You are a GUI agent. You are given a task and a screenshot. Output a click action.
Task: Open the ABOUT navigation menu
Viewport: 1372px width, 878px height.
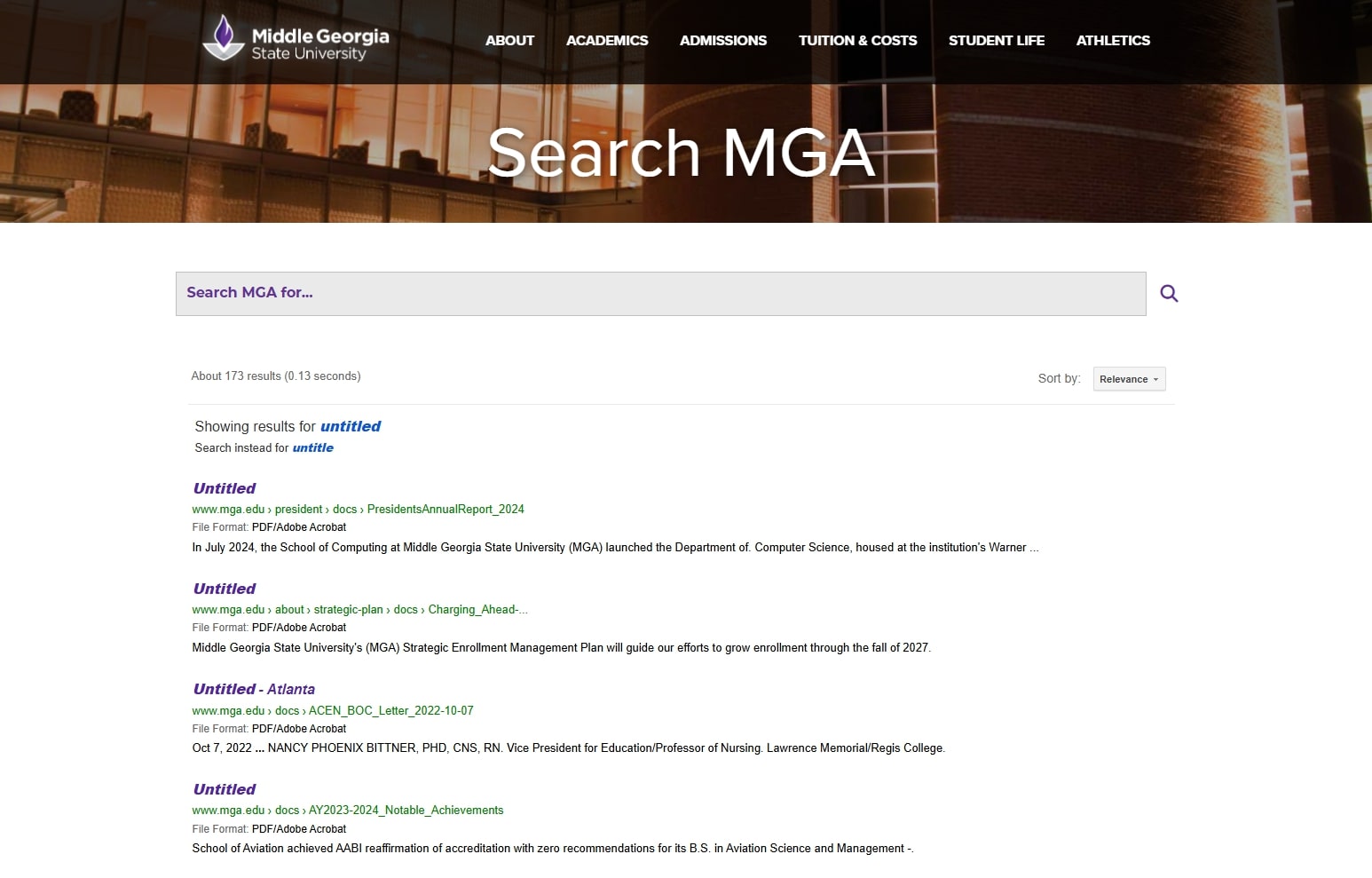pyautogui.click(x=509, y=40)
